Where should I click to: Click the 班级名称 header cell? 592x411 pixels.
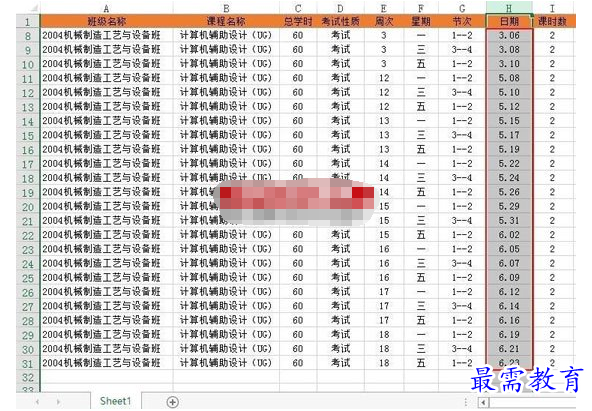pyautogui.click(x=106, y=22)
